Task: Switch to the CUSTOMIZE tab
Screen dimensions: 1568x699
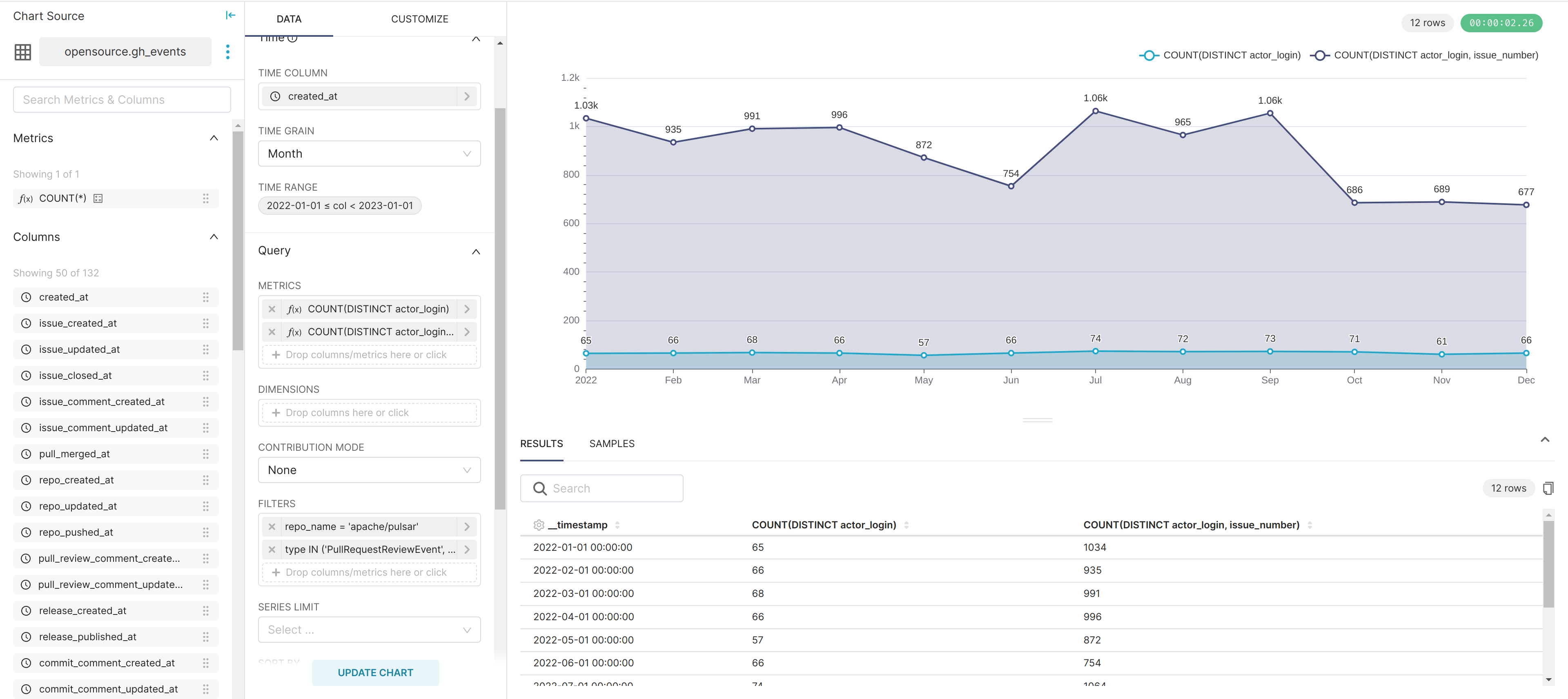Action: [419, 18]
